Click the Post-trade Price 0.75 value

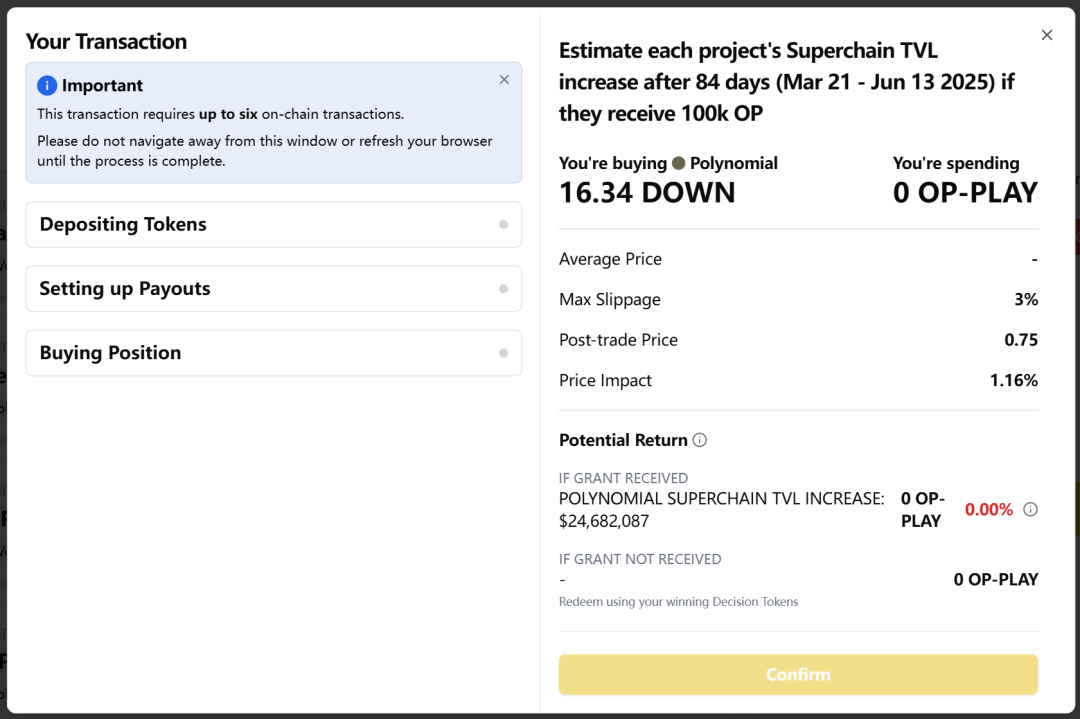point(1021,340)
